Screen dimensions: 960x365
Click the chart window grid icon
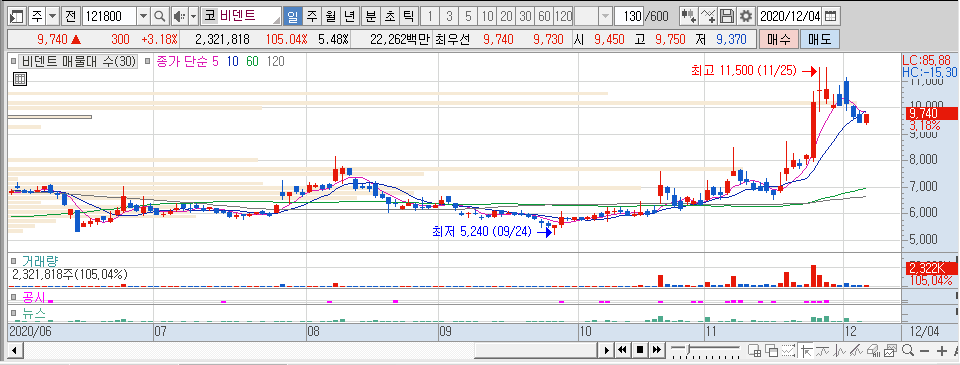coord(754,350)
